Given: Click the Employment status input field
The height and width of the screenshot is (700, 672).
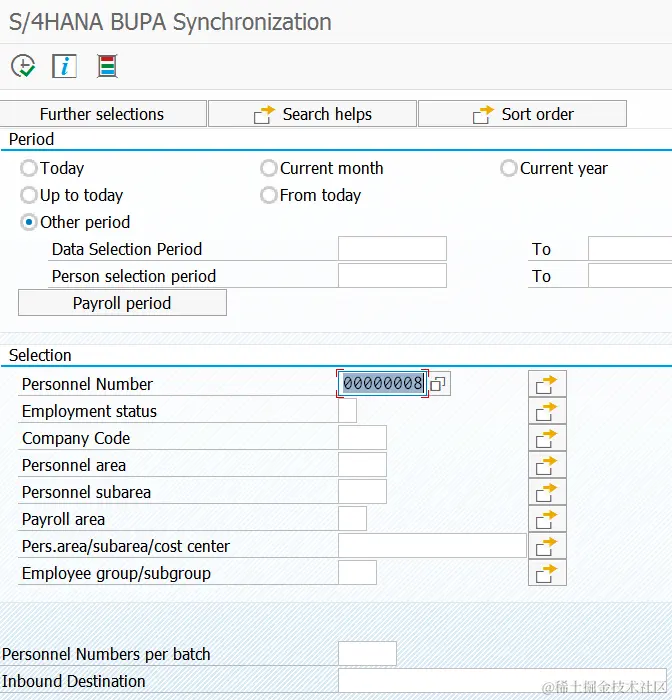Looking at the screenshot, I should (347, 411).
